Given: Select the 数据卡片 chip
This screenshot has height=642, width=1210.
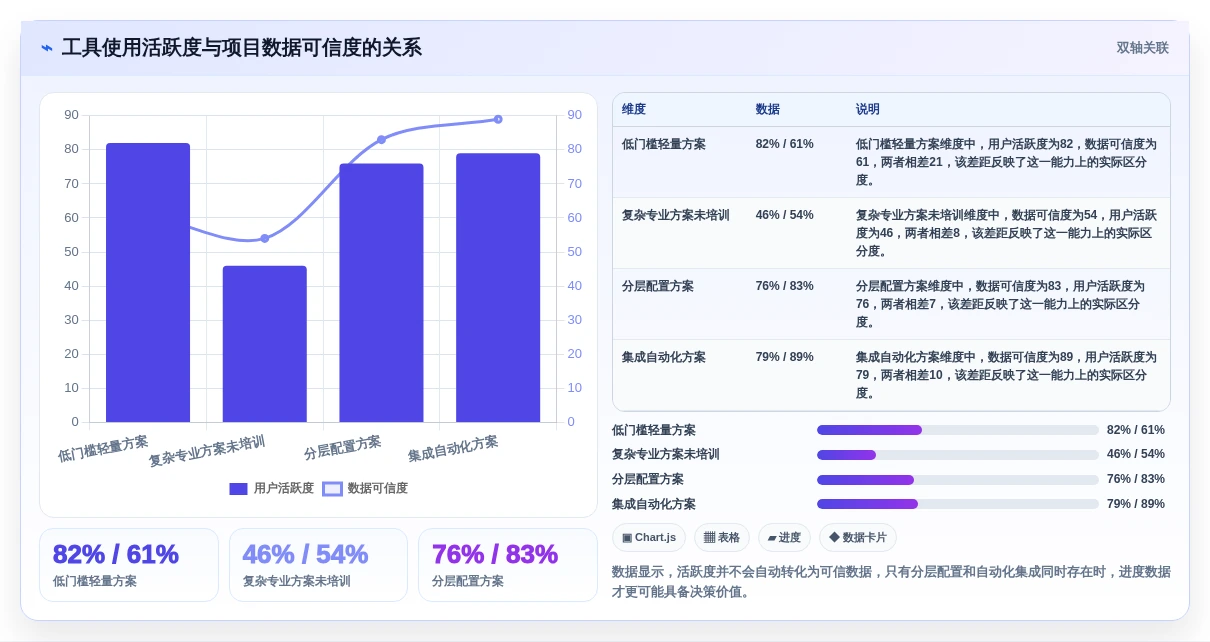Looking at the screenshot, I should coord(858,537).
